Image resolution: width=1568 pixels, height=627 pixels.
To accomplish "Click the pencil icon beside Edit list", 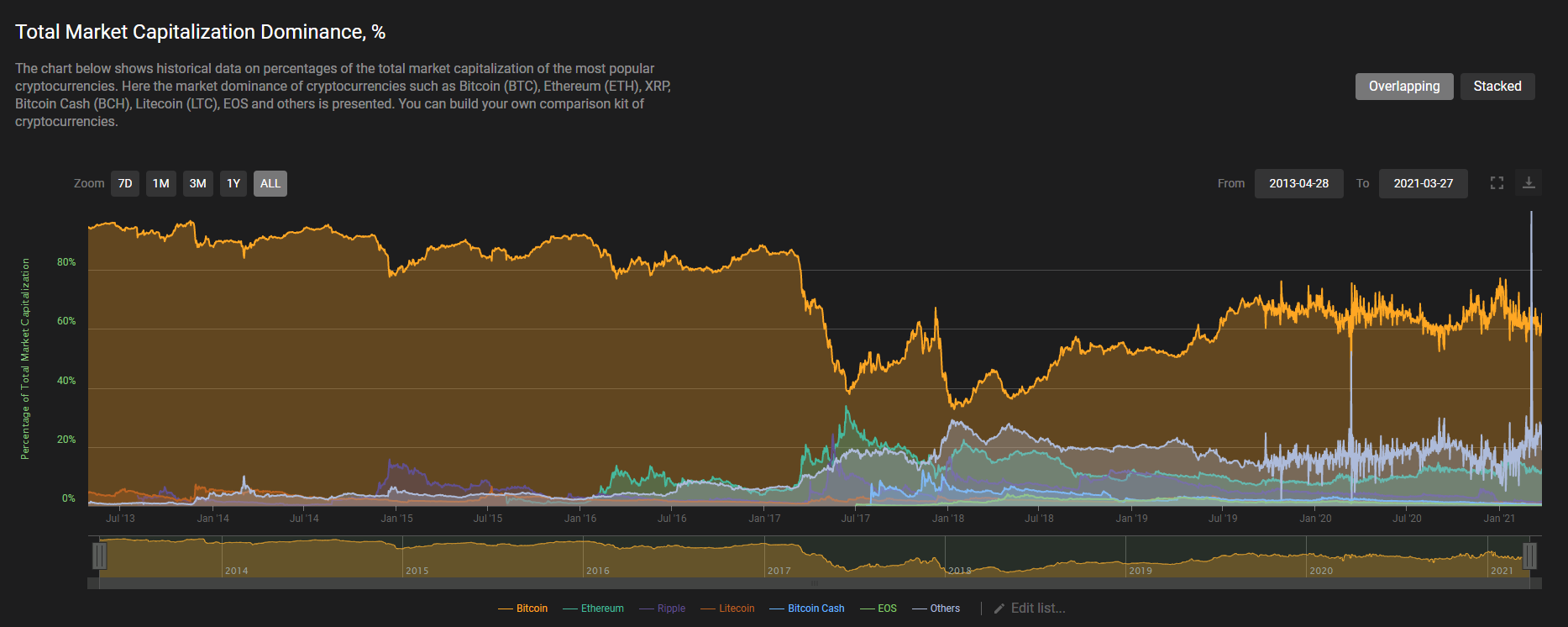I will (x=999, y=609).
